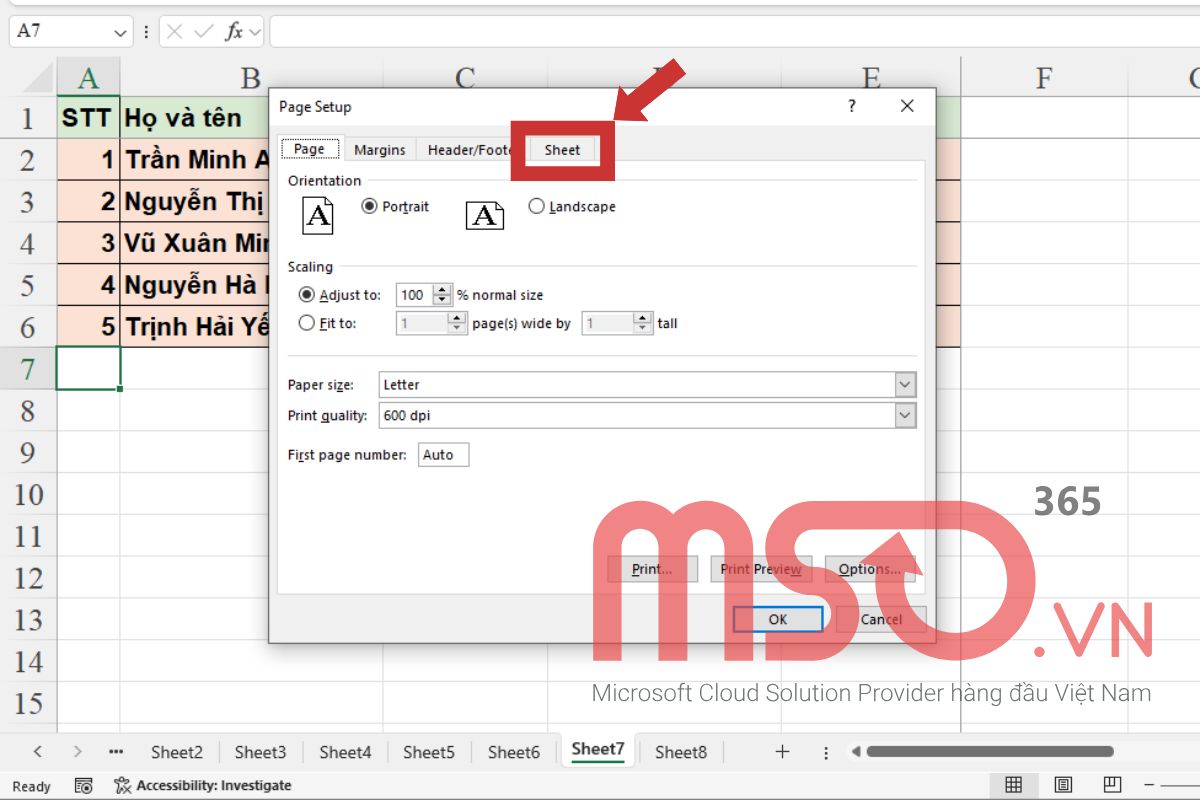Viewport: 1200px width, 800px height.
Task: Click the Landscape page icon
Action: click(485, 214)
